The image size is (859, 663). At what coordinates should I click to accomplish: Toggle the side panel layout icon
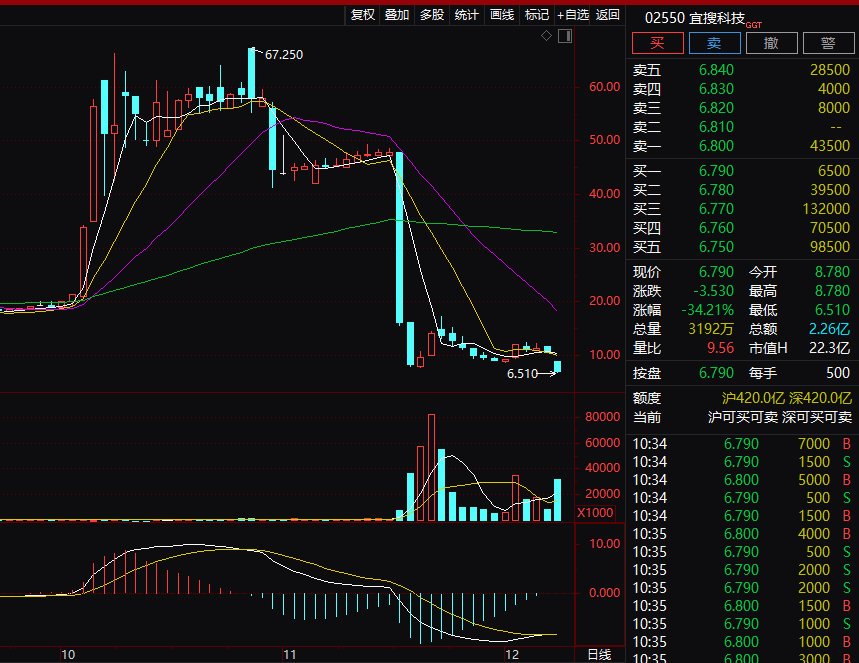tap(565, 36)
